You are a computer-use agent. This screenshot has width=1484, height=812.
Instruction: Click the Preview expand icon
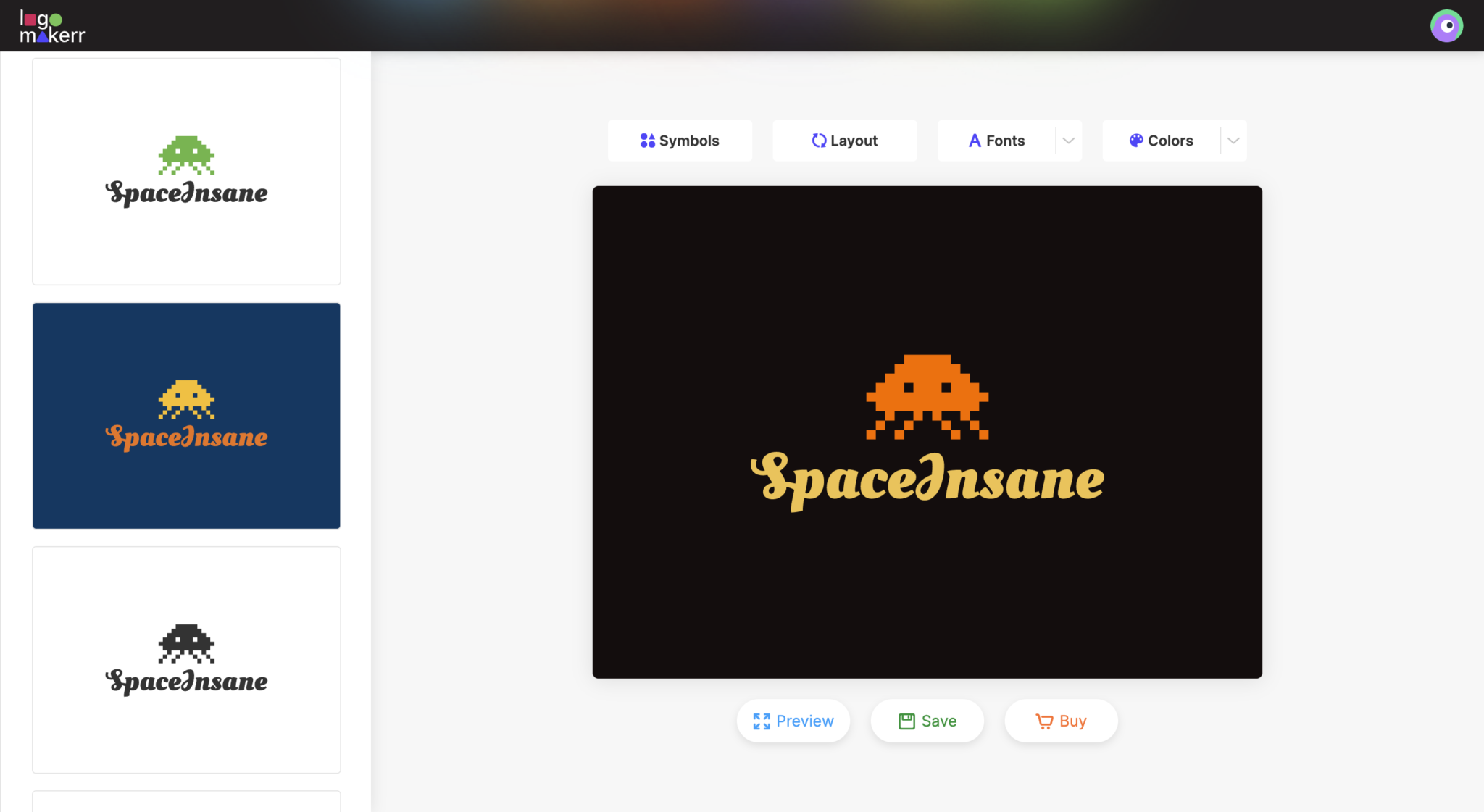point(762,721)
